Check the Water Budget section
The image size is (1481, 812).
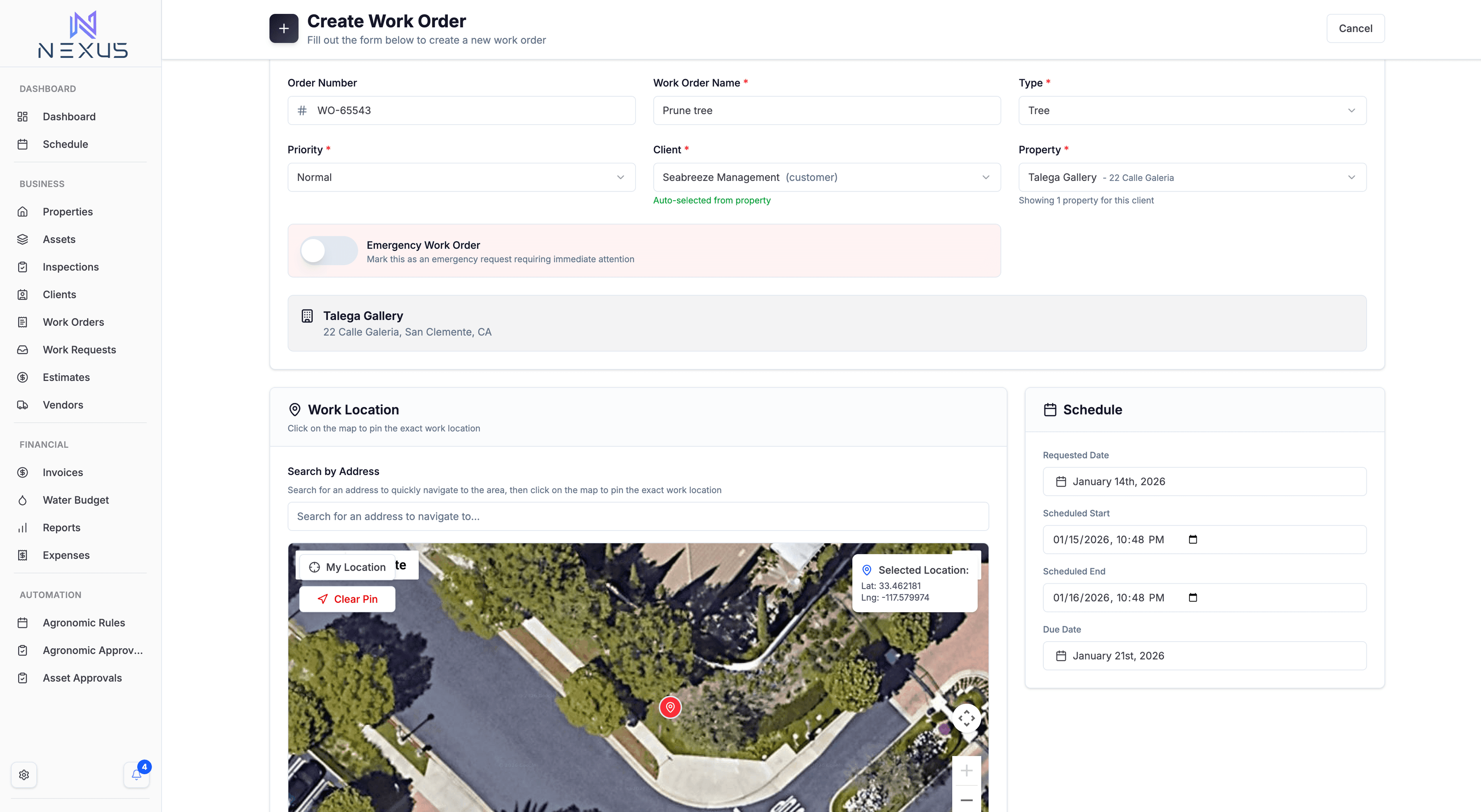click(x=75, y=500)
